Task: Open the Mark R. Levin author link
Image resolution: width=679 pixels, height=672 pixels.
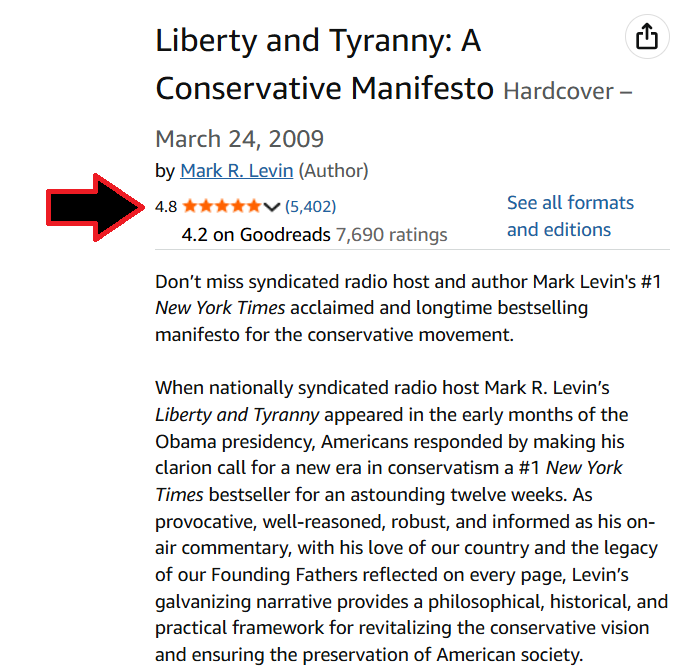Action: tap(236, 171)
